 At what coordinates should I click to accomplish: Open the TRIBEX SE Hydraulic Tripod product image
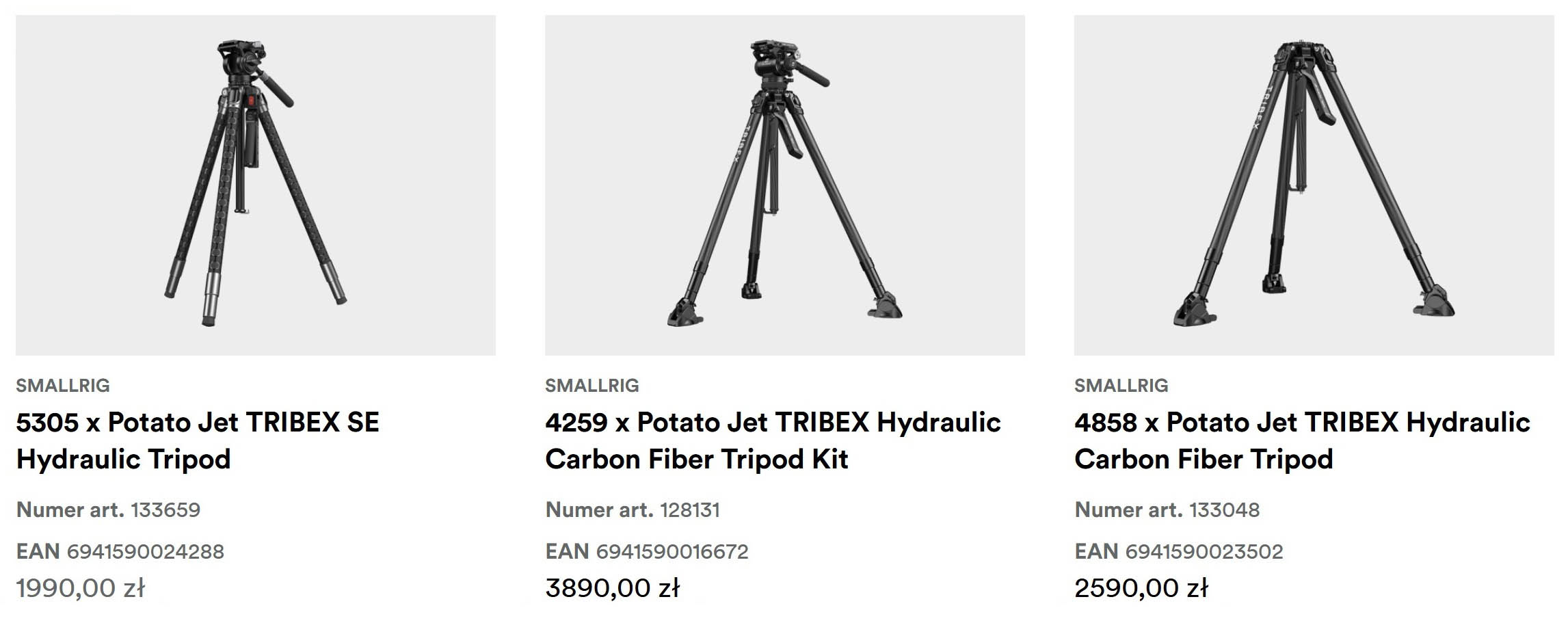tap(255, 185)
